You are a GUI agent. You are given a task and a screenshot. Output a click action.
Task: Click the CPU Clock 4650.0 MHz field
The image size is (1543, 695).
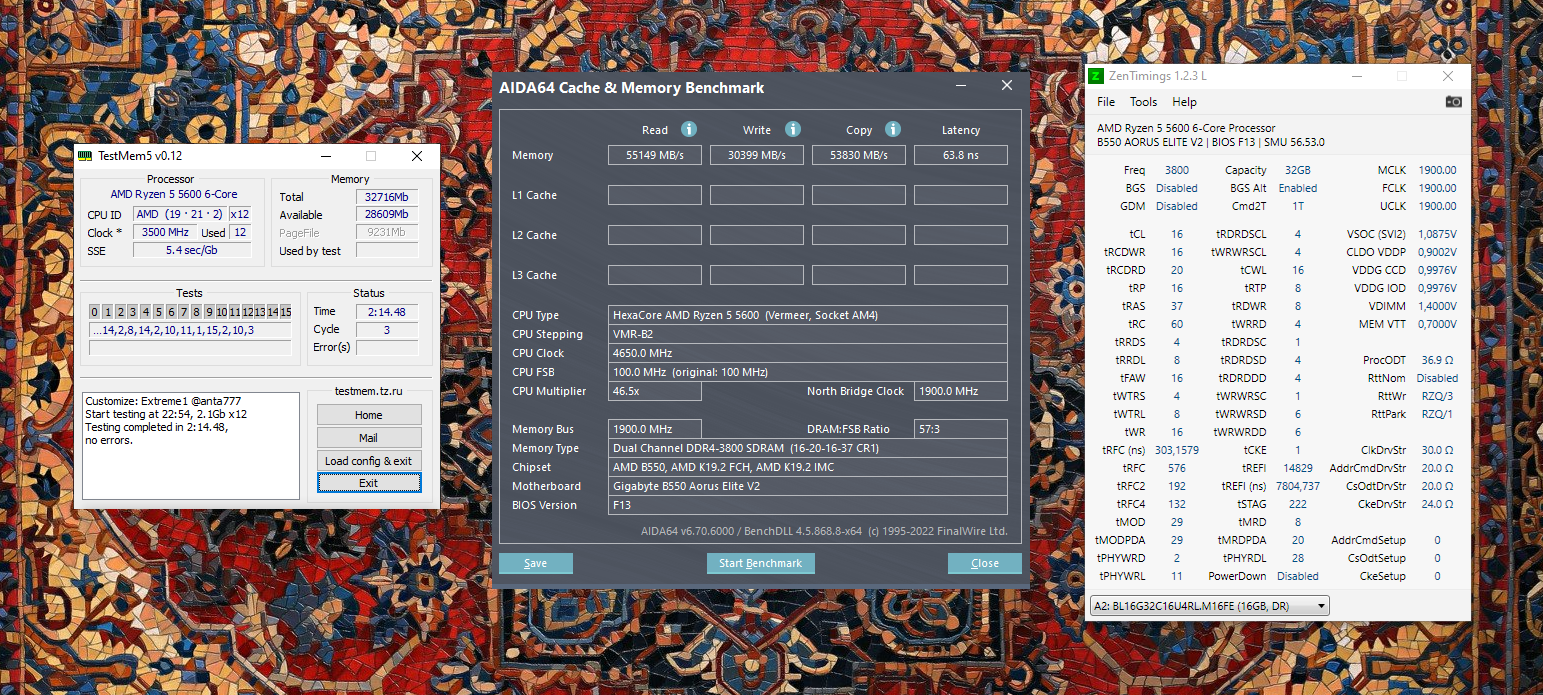(808, 353)
